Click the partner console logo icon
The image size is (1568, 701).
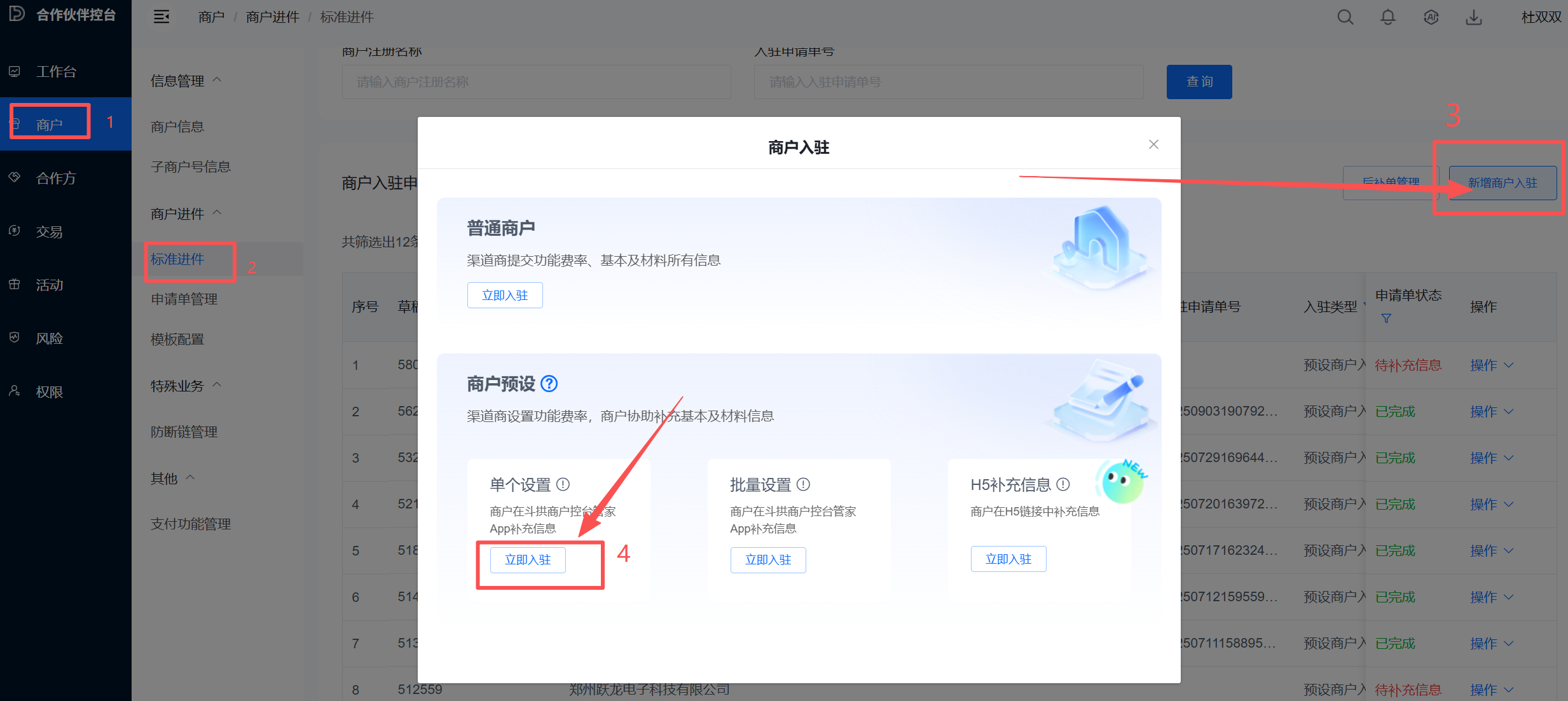[17, 14]
